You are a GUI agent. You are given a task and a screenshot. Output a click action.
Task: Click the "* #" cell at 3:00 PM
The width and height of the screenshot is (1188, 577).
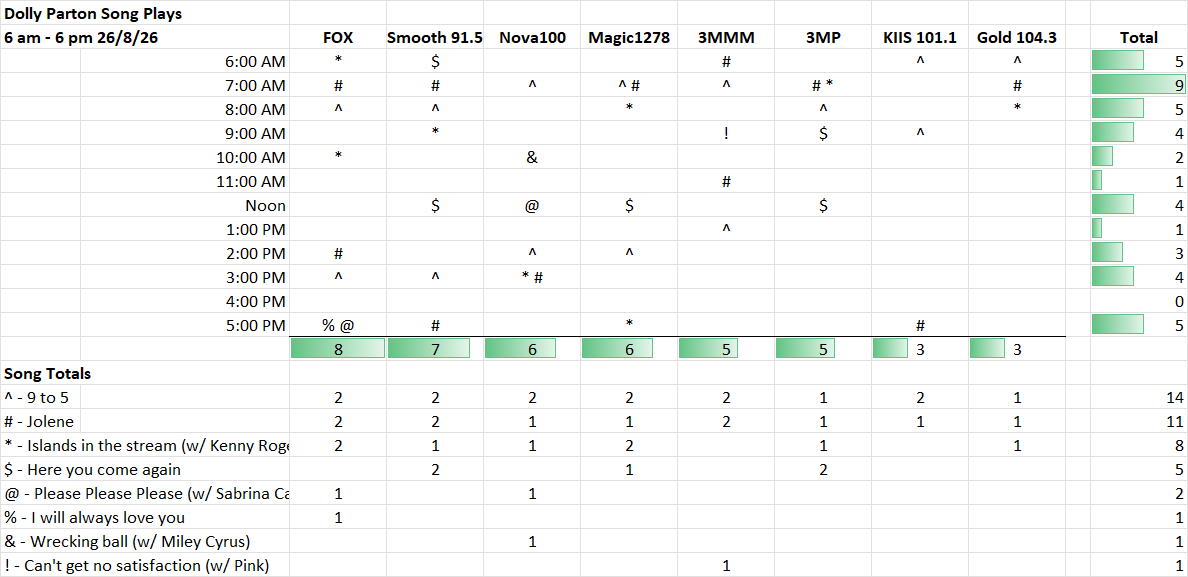pyautogui.click(x=532, y=278)
